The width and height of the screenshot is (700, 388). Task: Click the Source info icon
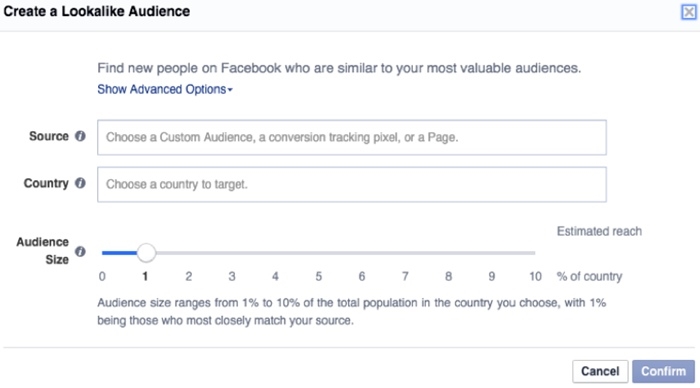80,136
